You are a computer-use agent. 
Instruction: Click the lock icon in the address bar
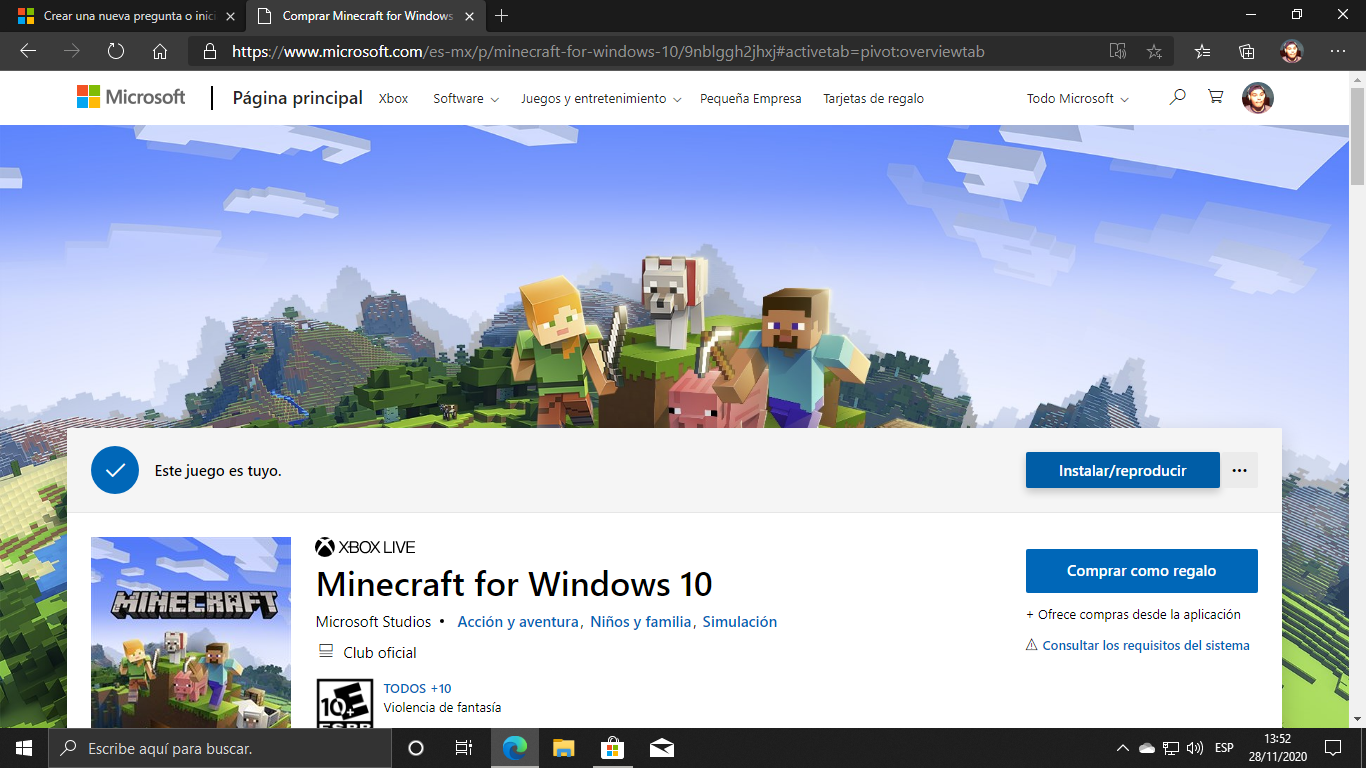209,51
